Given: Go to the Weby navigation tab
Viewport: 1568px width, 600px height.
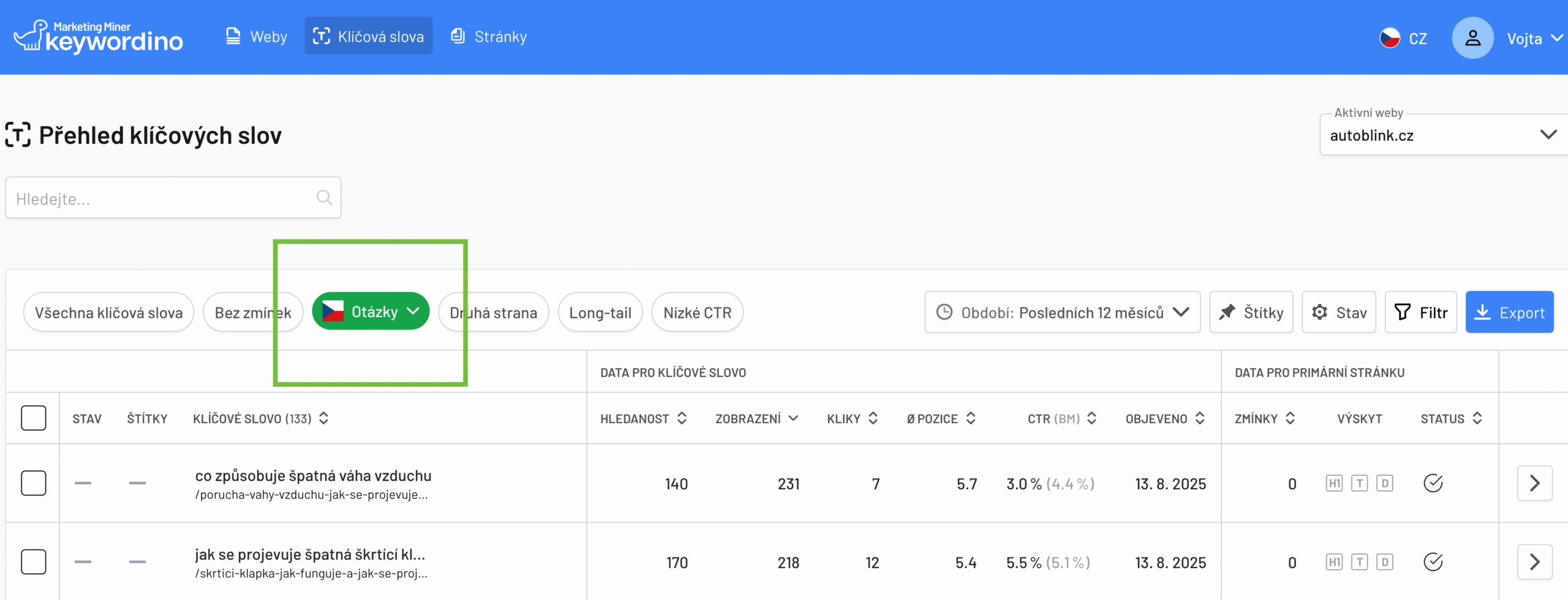Looking at the screenshot, I should pos(256,37).
